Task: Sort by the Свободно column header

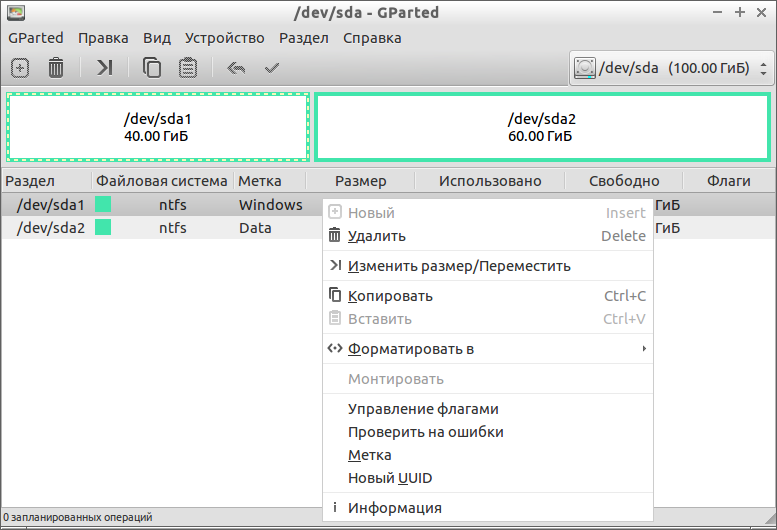Action: click(623, 181)
